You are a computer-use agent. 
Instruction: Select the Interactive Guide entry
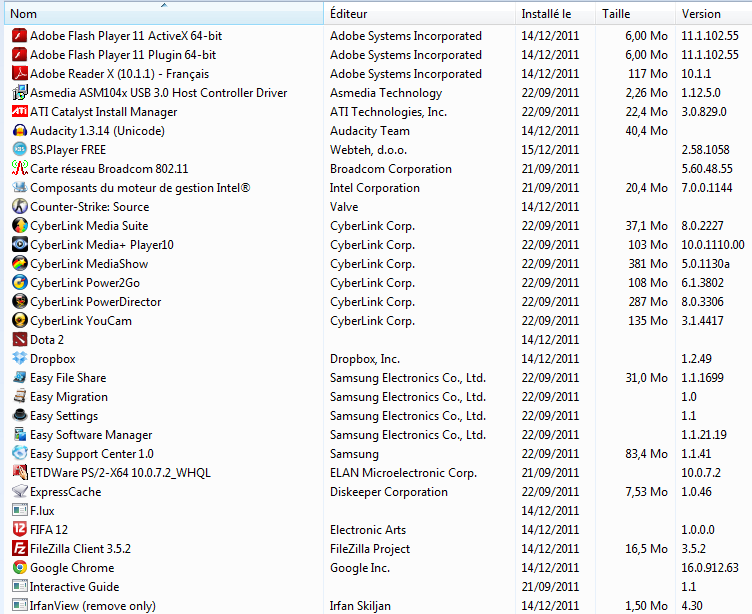pyautogui.click(x=74, y=587)
